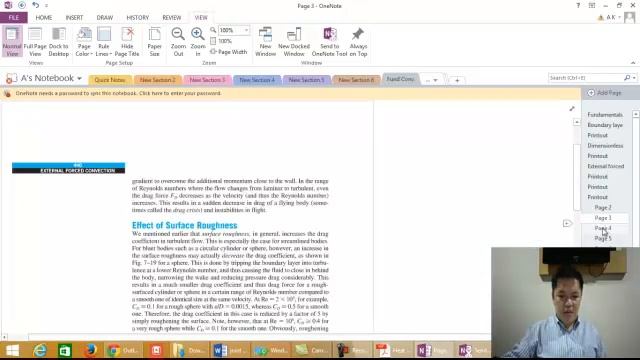Open a New Window
Screen dimensions: 640x360
coord(265,42)
